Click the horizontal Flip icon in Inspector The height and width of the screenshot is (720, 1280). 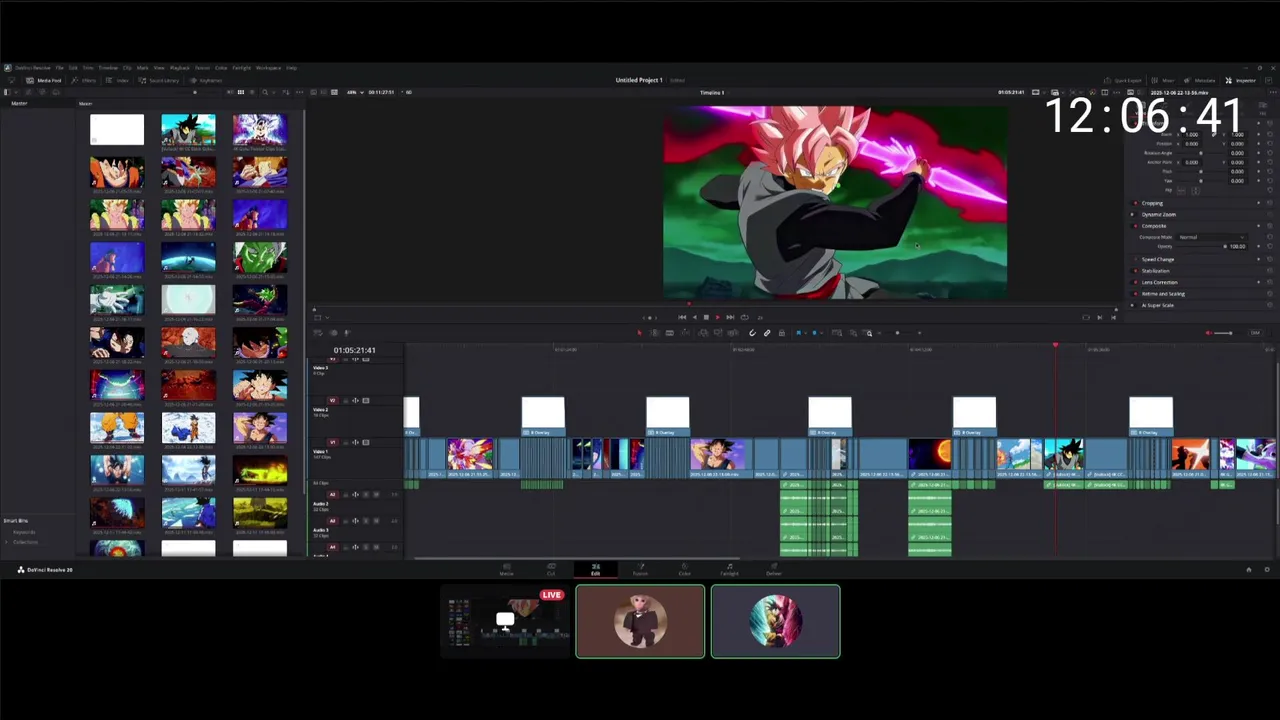point(1181,191)
